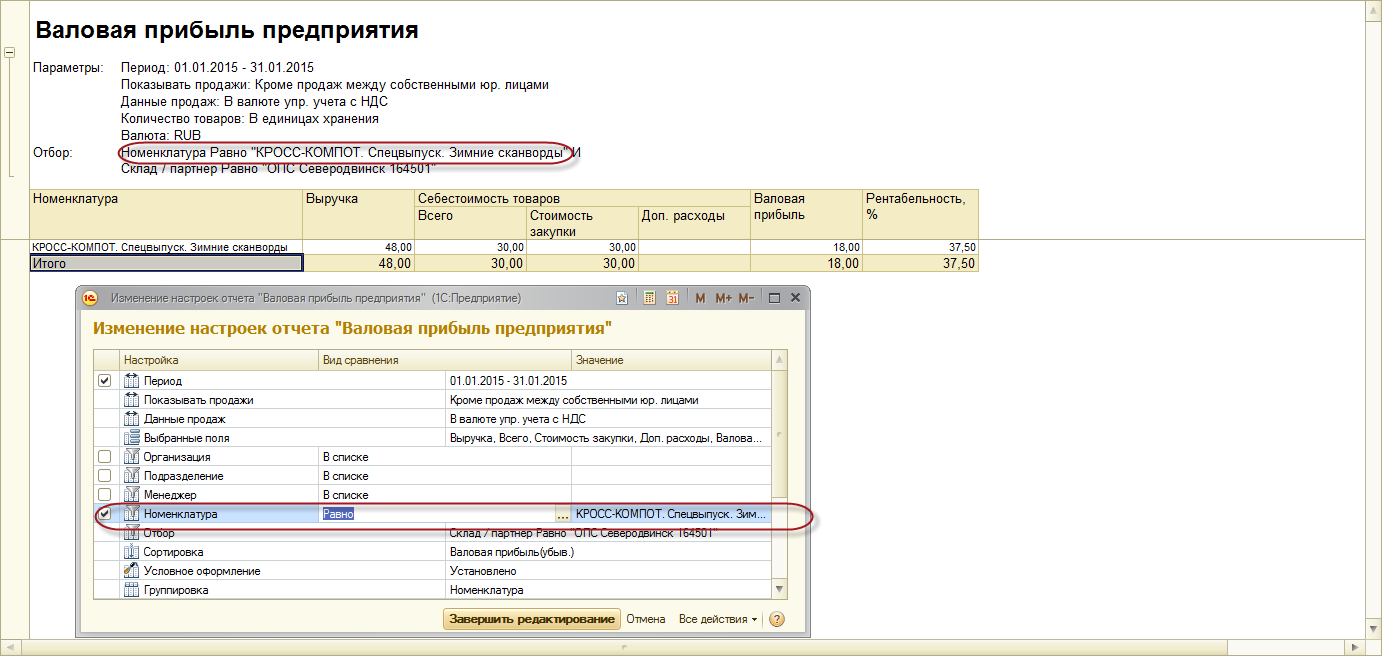This screenshot has height=656, width=1382.
Task: Click Завершить редактирование button
Action: click(531, 619)
